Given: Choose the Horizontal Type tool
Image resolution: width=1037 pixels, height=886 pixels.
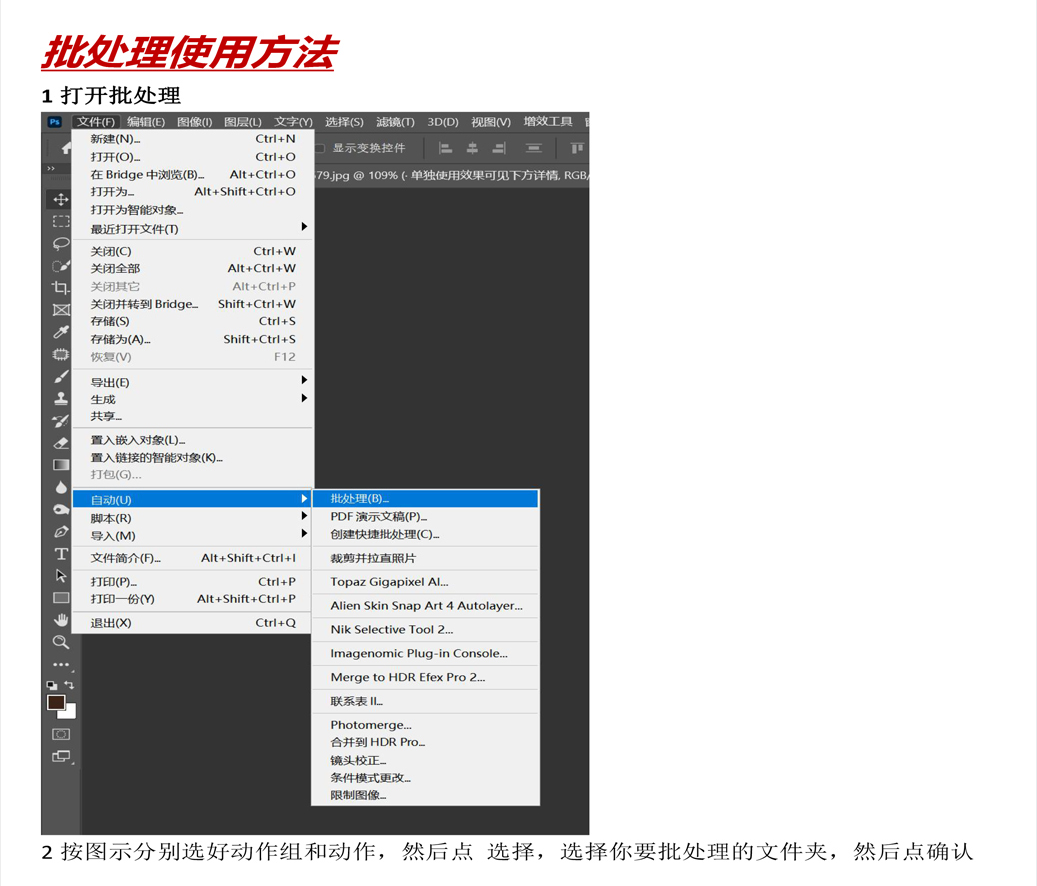Looking at the screenshot, I should pos(61,554).
